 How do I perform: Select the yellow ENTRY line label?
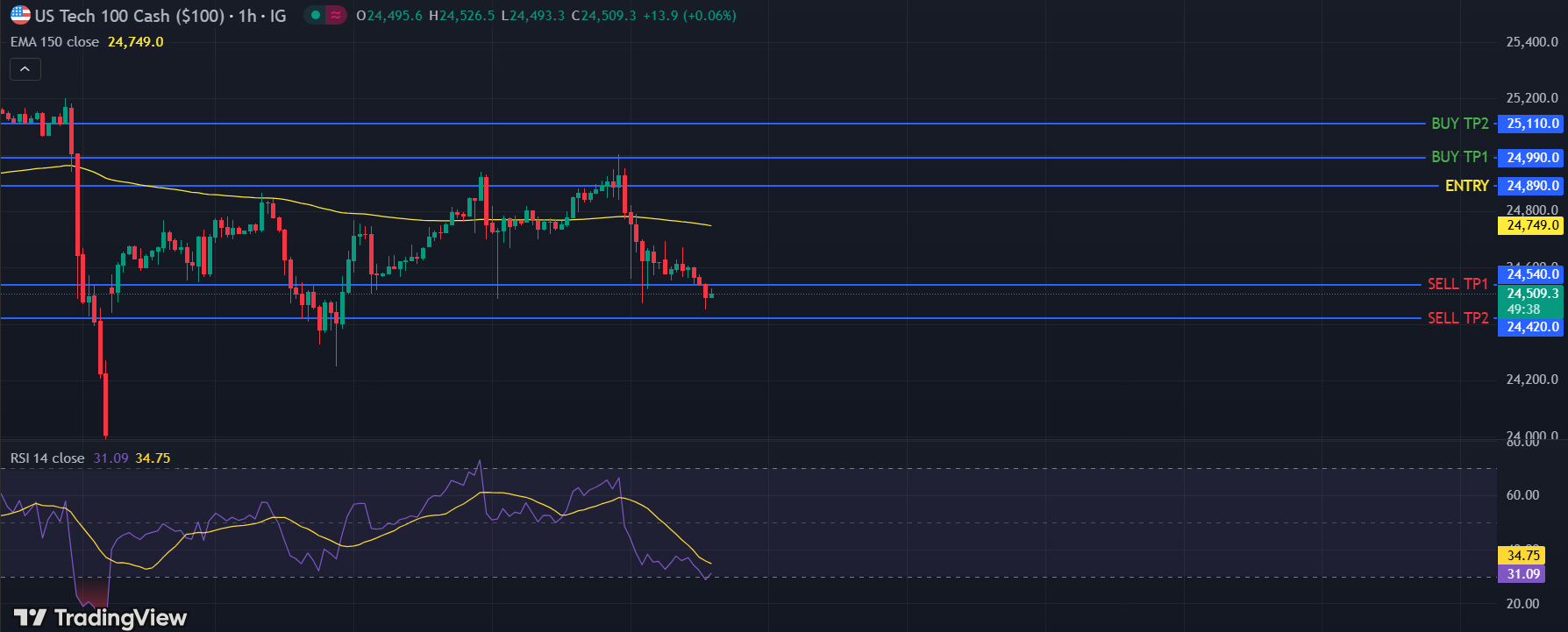[x=1466, y=186]
